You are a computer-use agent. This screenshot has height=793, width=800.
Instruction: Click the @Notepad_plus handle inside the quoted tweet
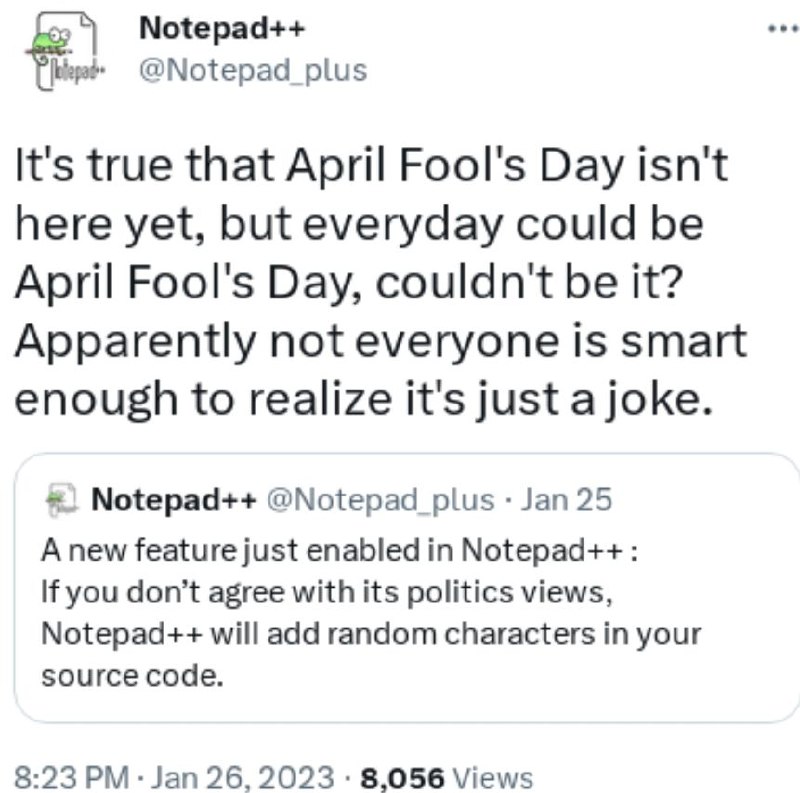[381, 499]
